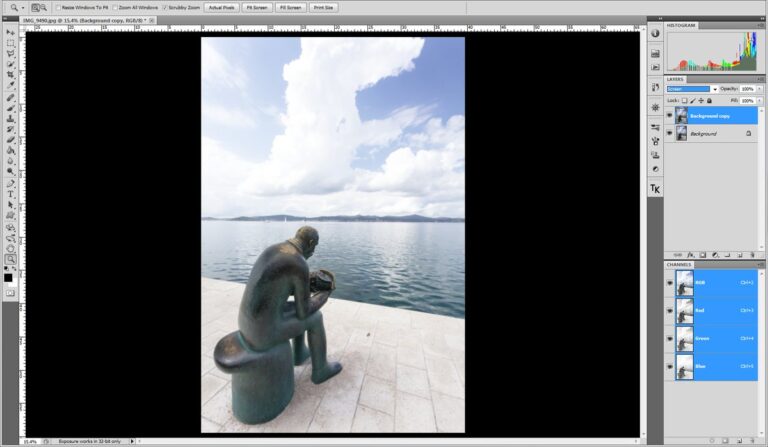Select the Rectangular Marquee tool
The width and height of the screenshot is (768, 447).
pos(10,43)
